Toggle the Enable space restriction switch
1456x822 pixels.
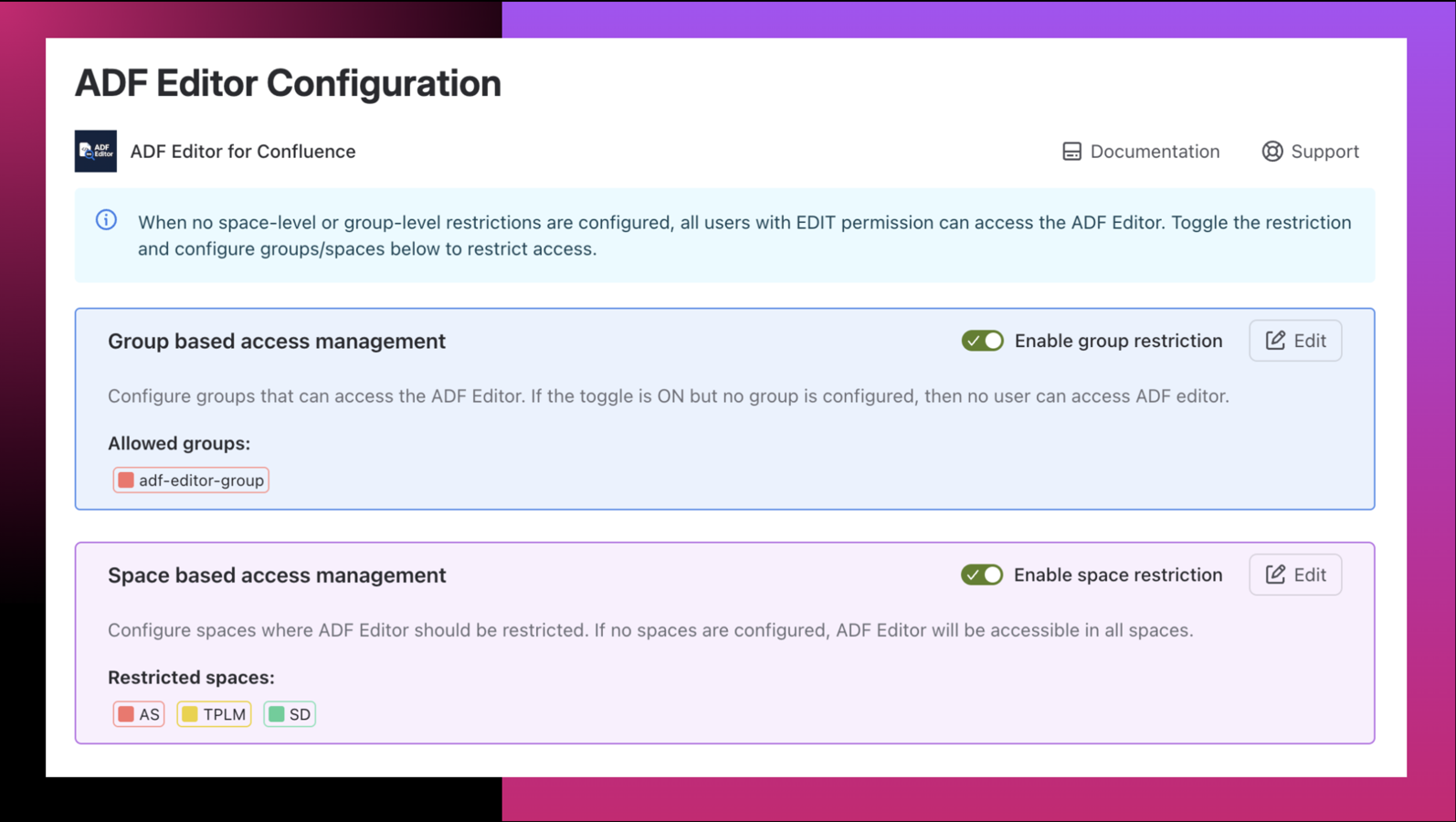[982, 574]
